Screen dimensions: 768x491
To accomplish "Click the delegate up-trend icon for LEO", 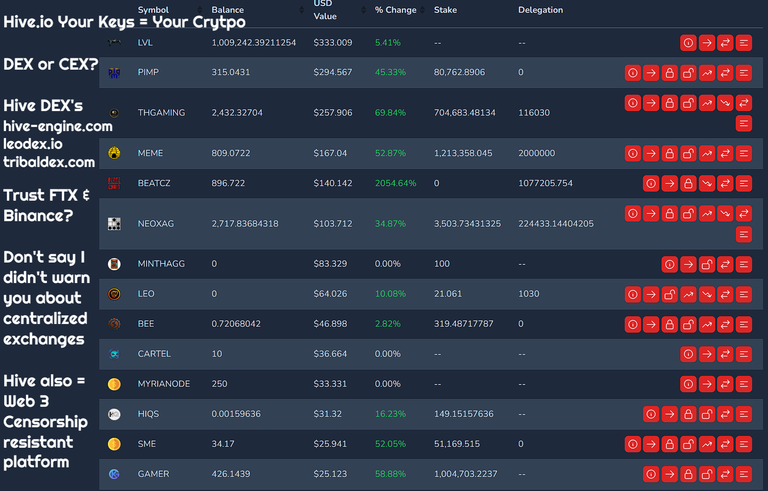I will click(x=688, y=295).
